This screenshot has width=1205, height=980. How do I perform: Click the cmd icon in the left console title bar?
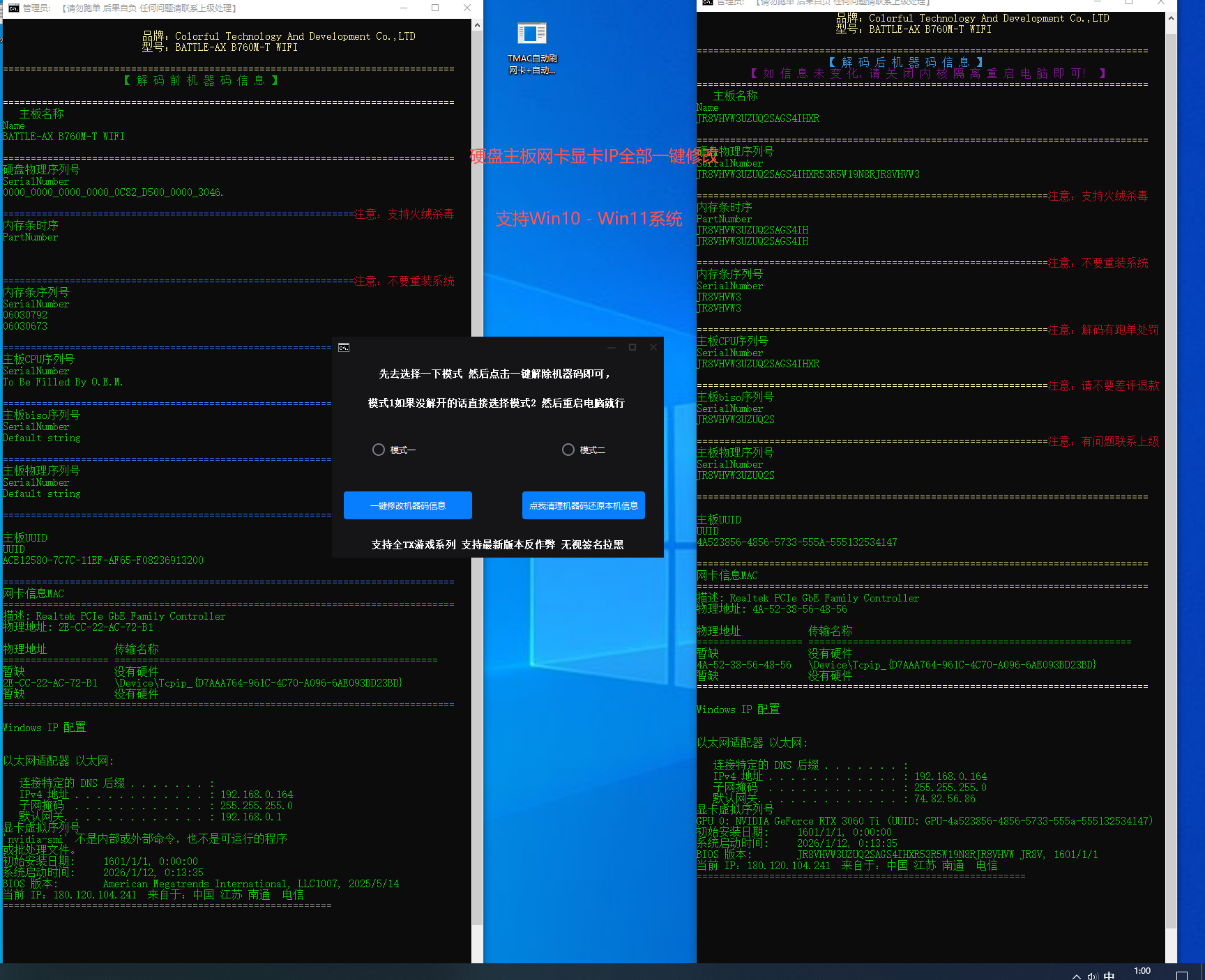[x=13, y=8]
